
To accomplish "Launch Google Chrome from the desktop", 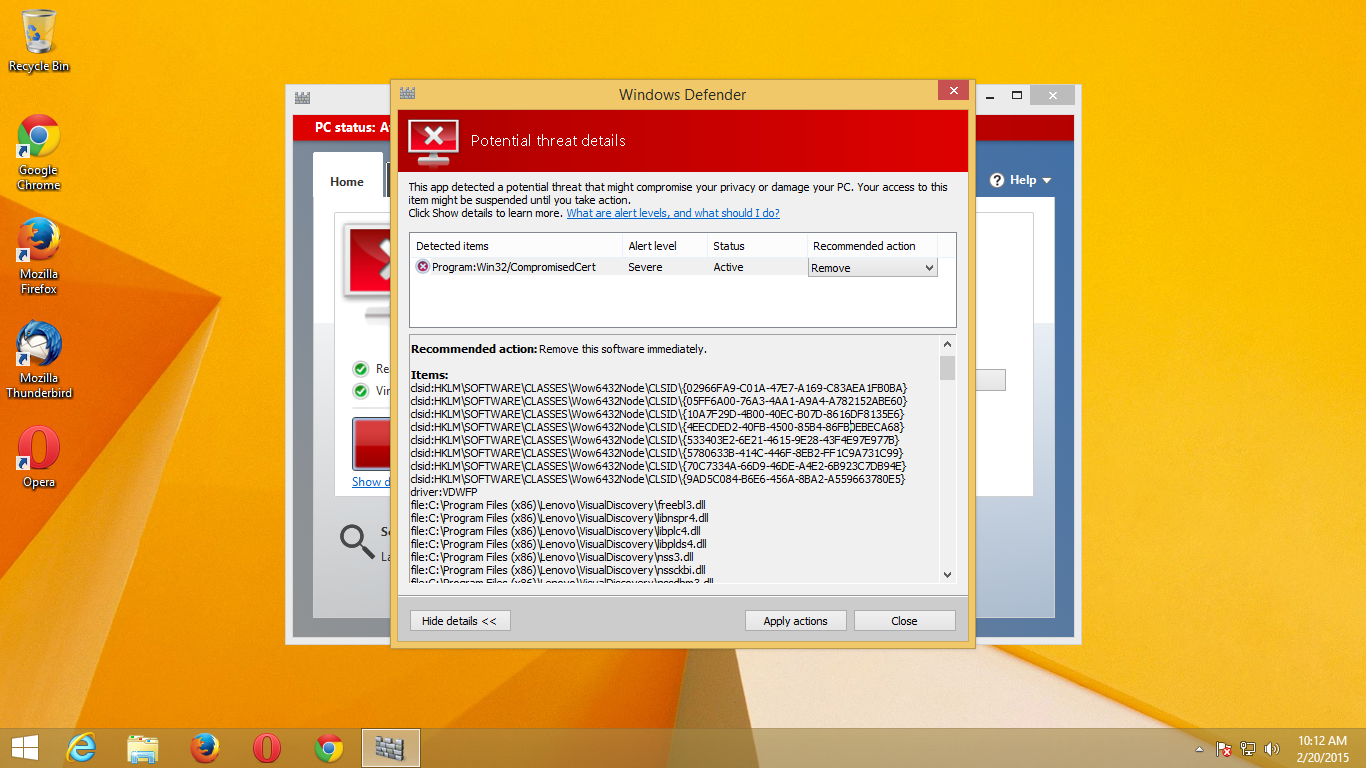I will click(x=38, y=133).
